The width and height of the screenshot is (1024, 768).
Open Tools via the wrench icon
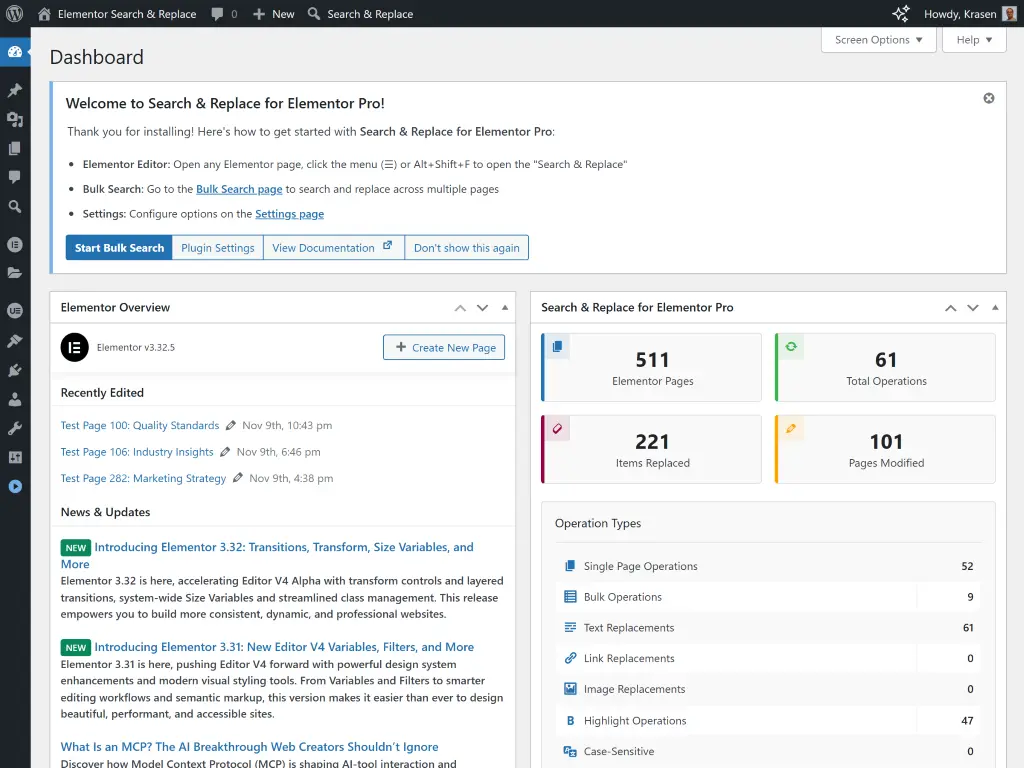(15, 428)
